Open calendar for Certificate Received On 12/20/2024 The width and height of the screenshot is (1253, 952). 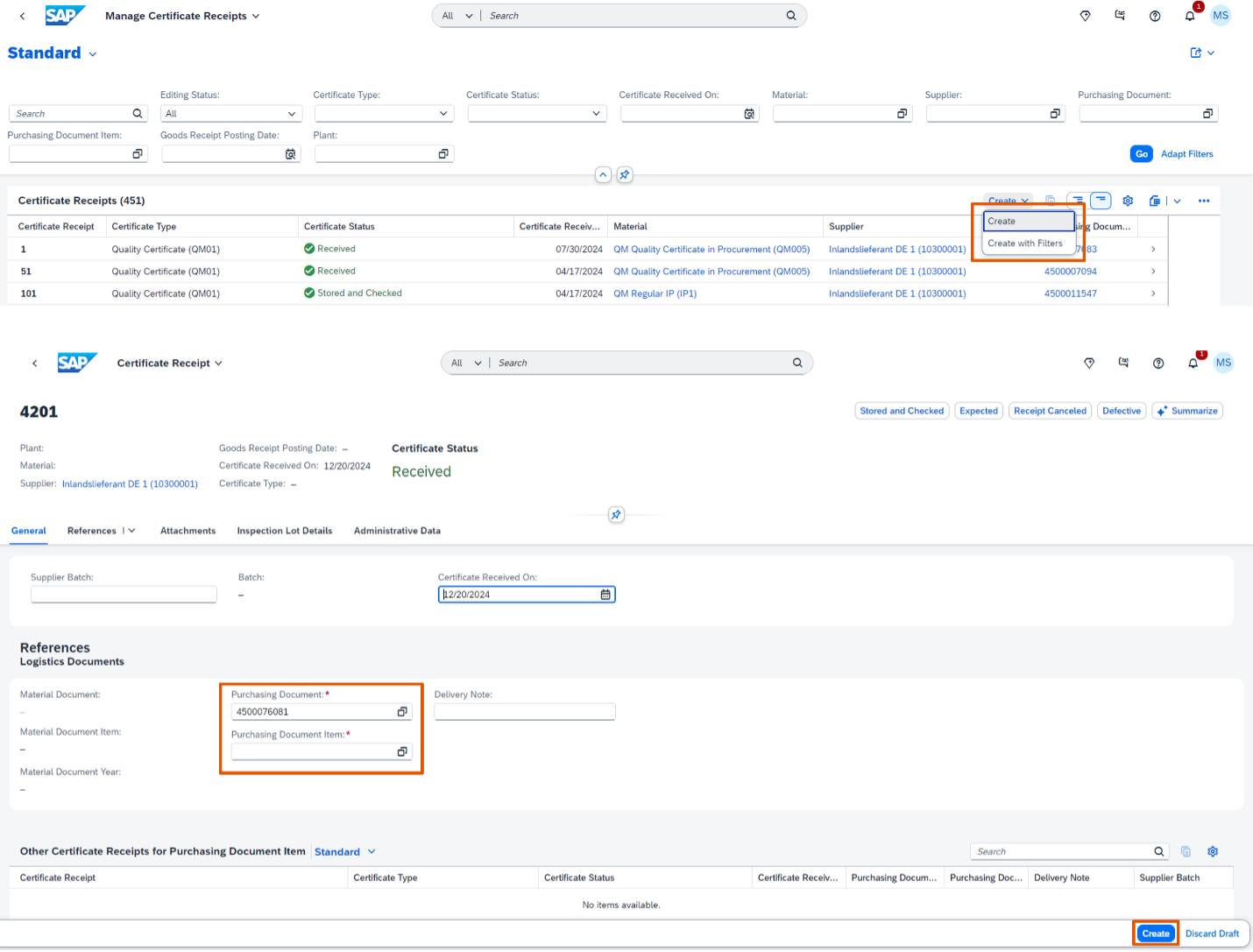(x=605, y=595)
